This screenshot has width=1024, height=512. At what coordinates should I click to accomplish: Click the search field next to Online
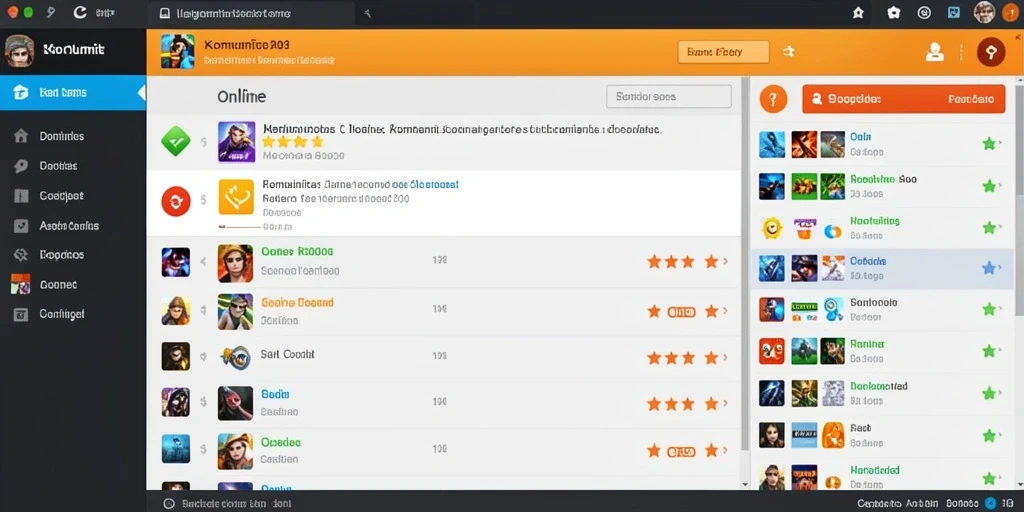(669, 97)
